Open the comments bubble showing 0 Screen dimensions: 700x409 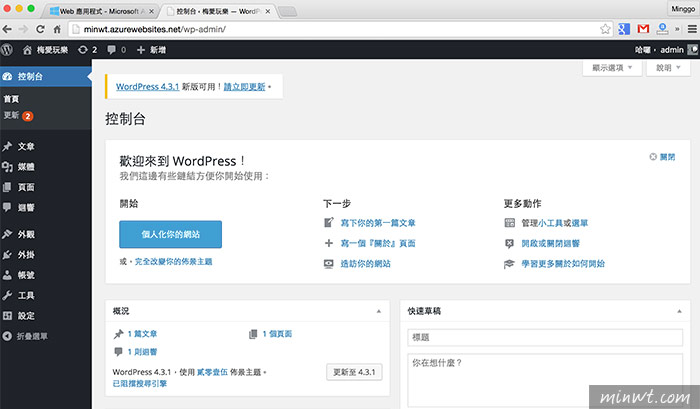coord(117,50)
